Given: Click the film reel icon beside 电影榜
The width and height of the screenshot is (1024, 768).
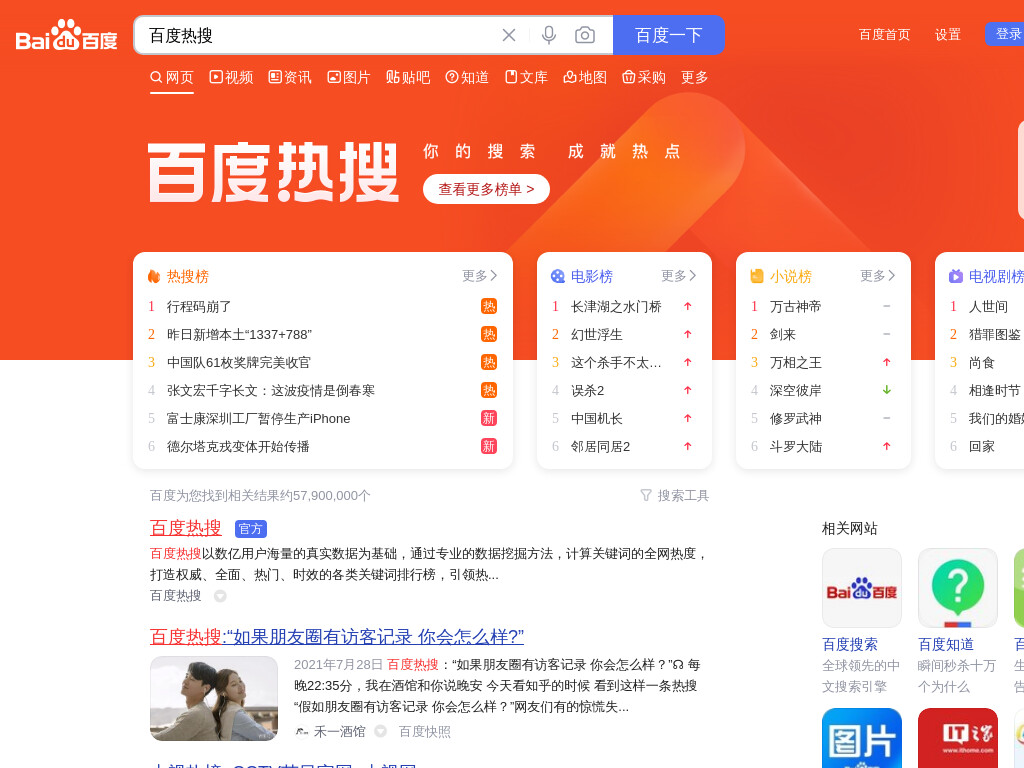Looking at the screenshot, I should pyautogui.click(x=558, y=276).
